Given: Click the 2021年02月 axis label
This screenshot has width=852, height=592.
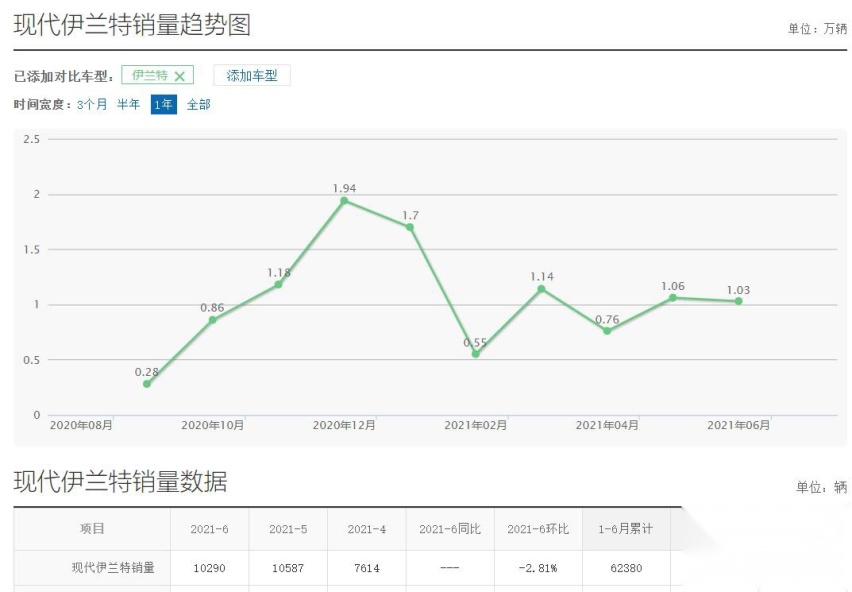Looking at the screenshot, I should (x=475, y=425).
